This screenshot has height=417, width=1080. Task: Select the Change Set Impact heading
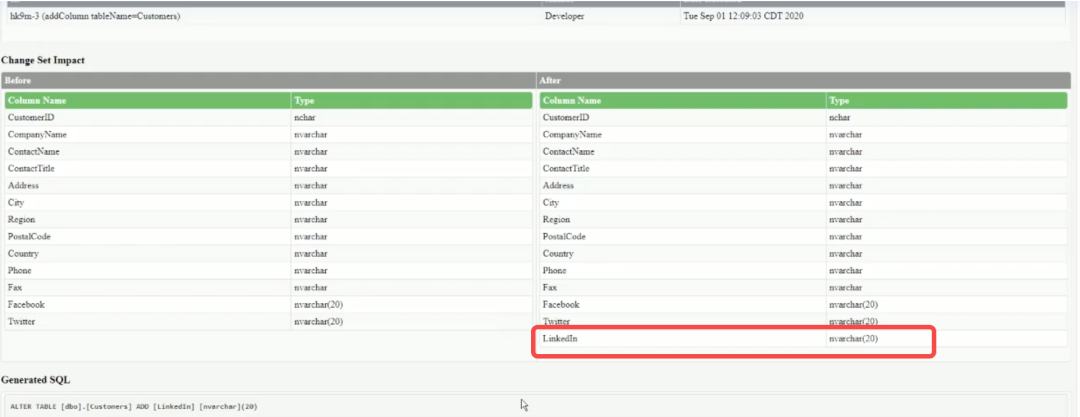[x=43, y=61]
